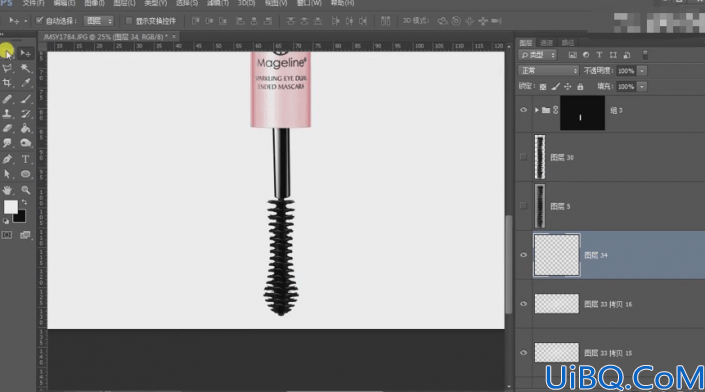Screen dimensions: 705x392
Task: Filter layers by pixel image type
Action: tap(572, 55)
